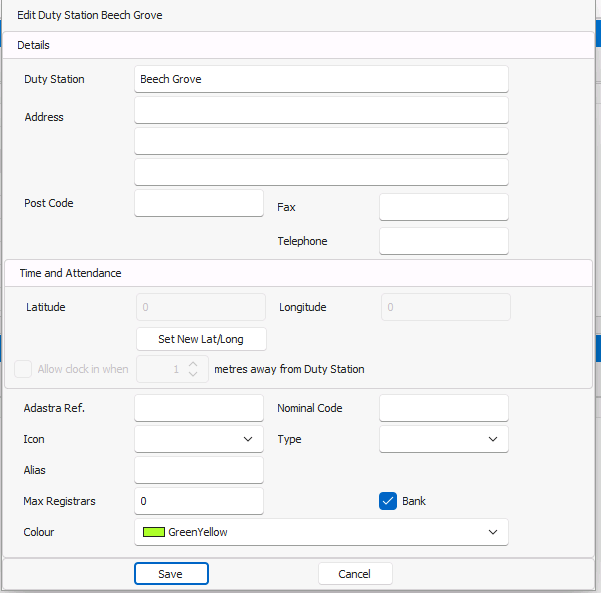This screenshot has height=593, width=601.
Task: Select the Post Code input field
Action: tap(198, 203)
